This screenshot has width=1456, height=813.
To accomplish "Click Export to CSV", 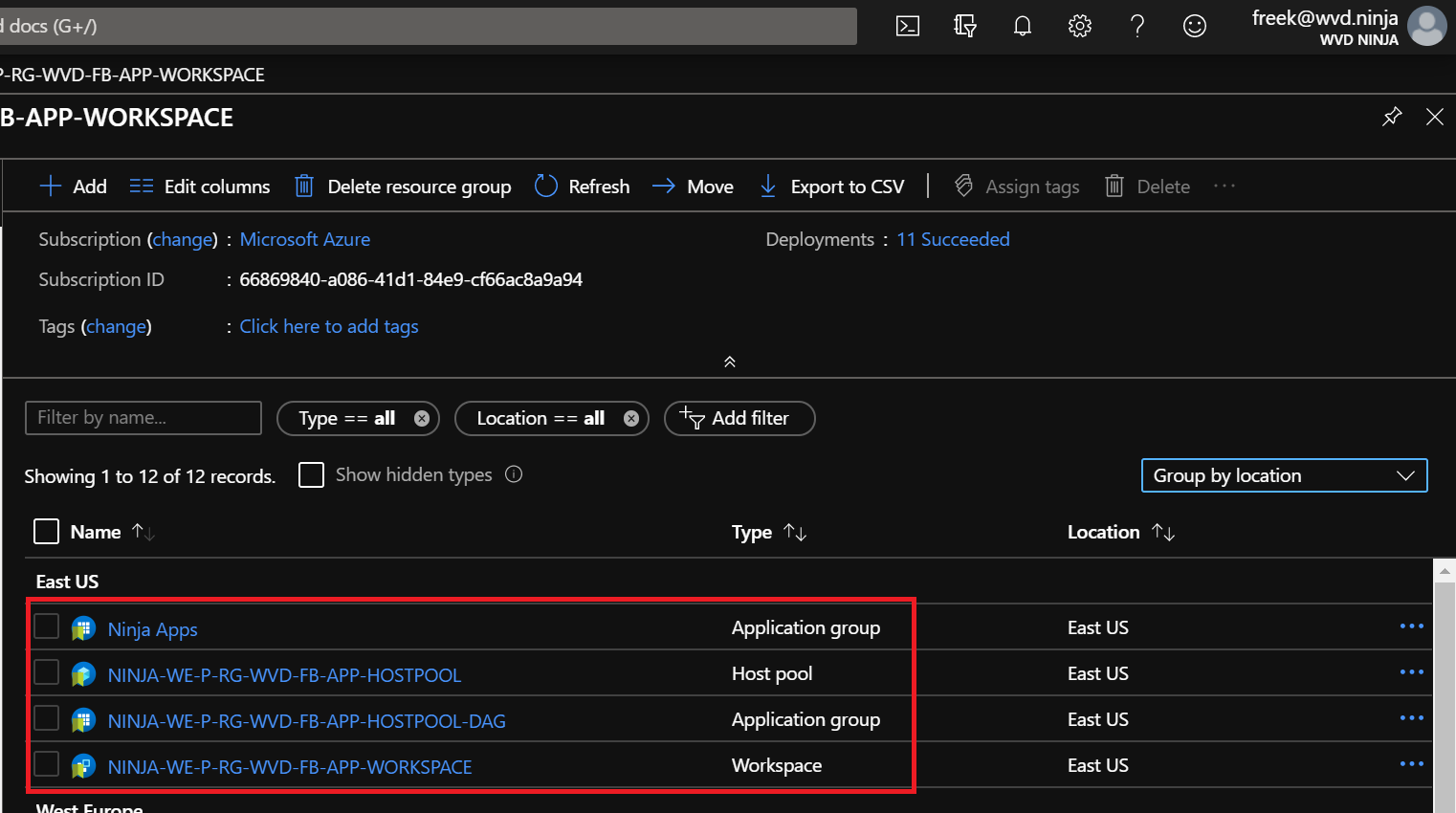I will tap(831, 187).
